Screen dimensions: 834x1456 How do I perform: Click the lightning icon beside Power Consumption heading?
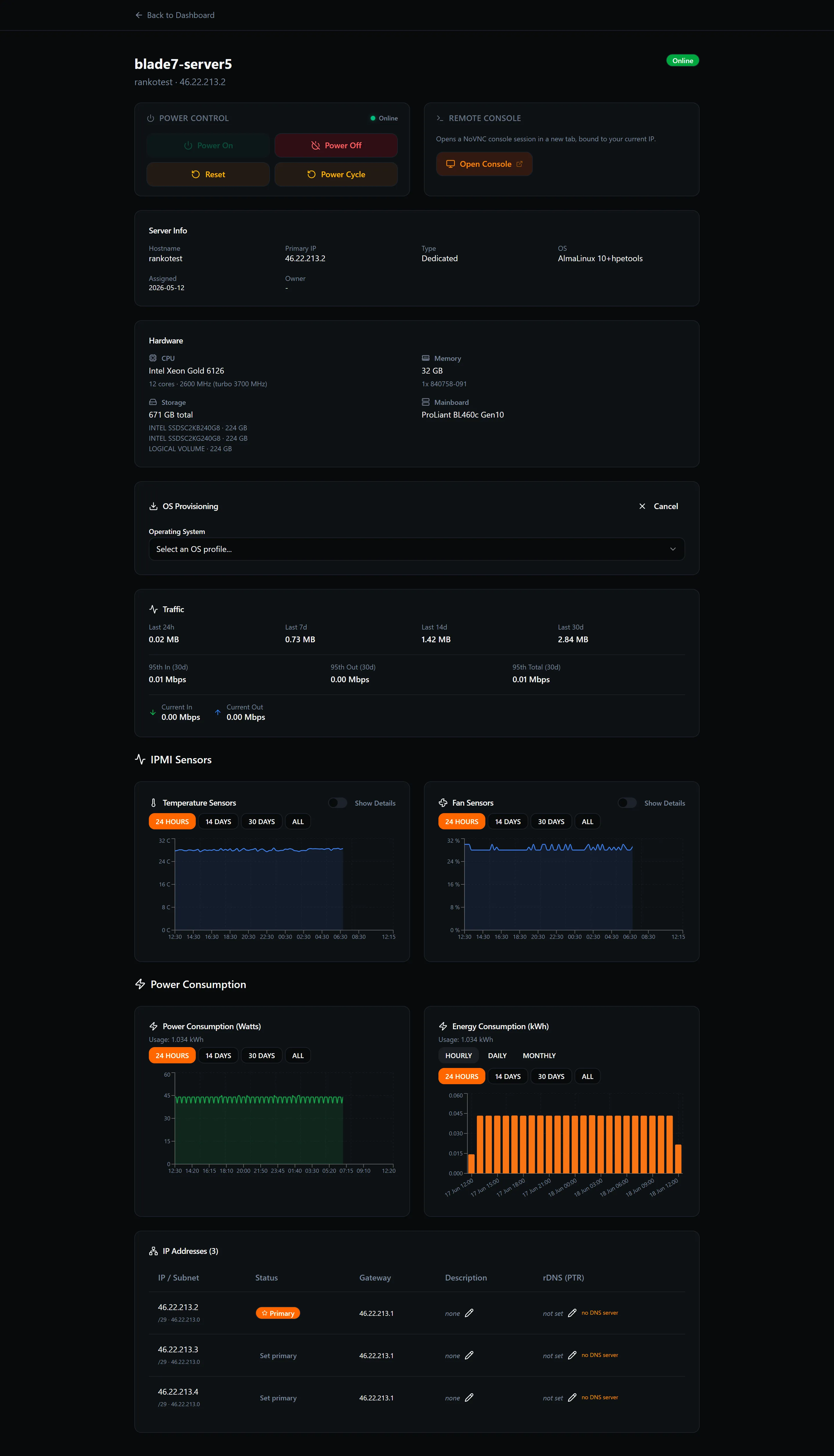[140, 984]
